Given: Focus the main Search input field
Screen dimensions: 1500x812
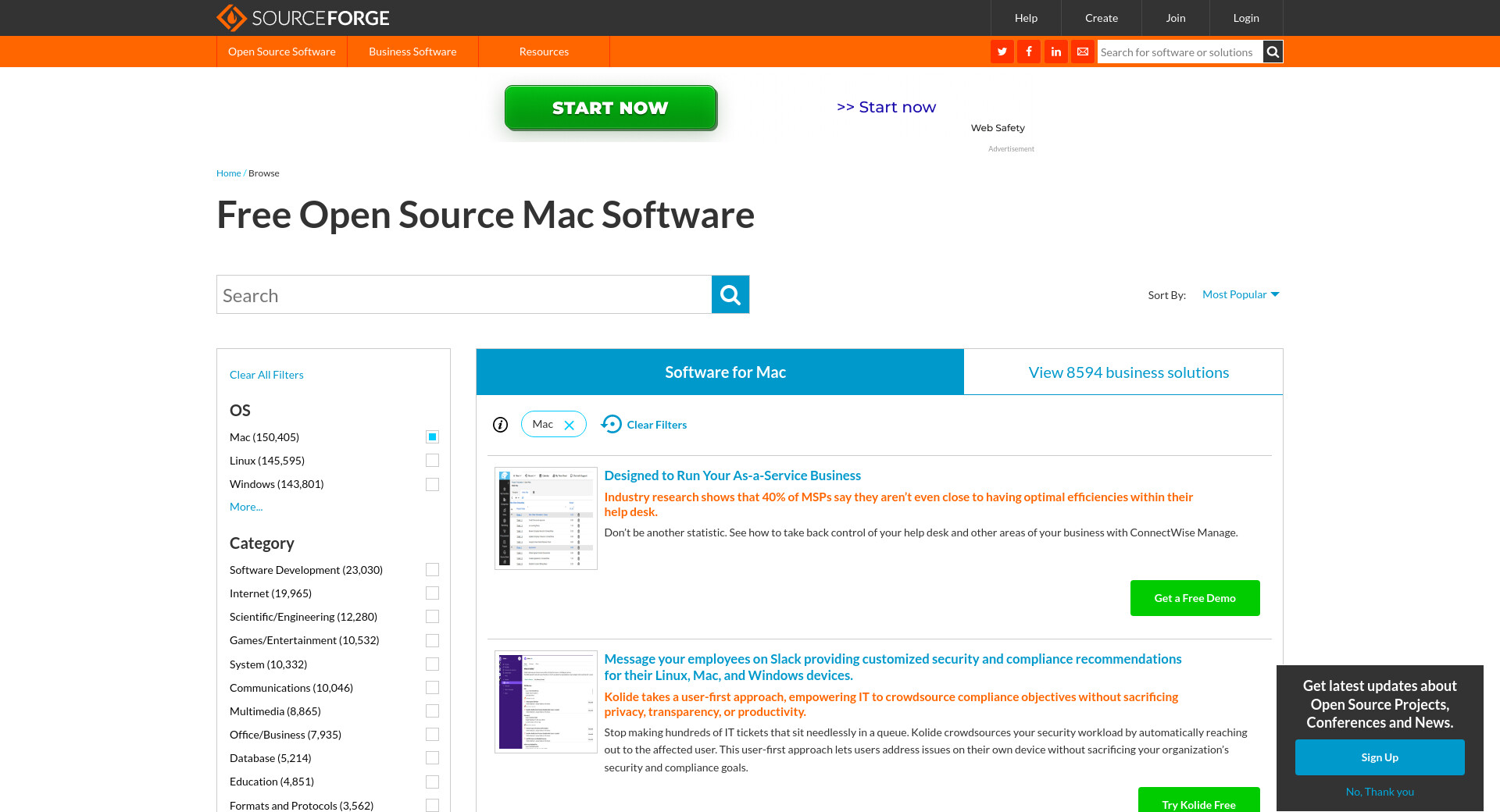Looking at the screenshot, I should [464, 294].
